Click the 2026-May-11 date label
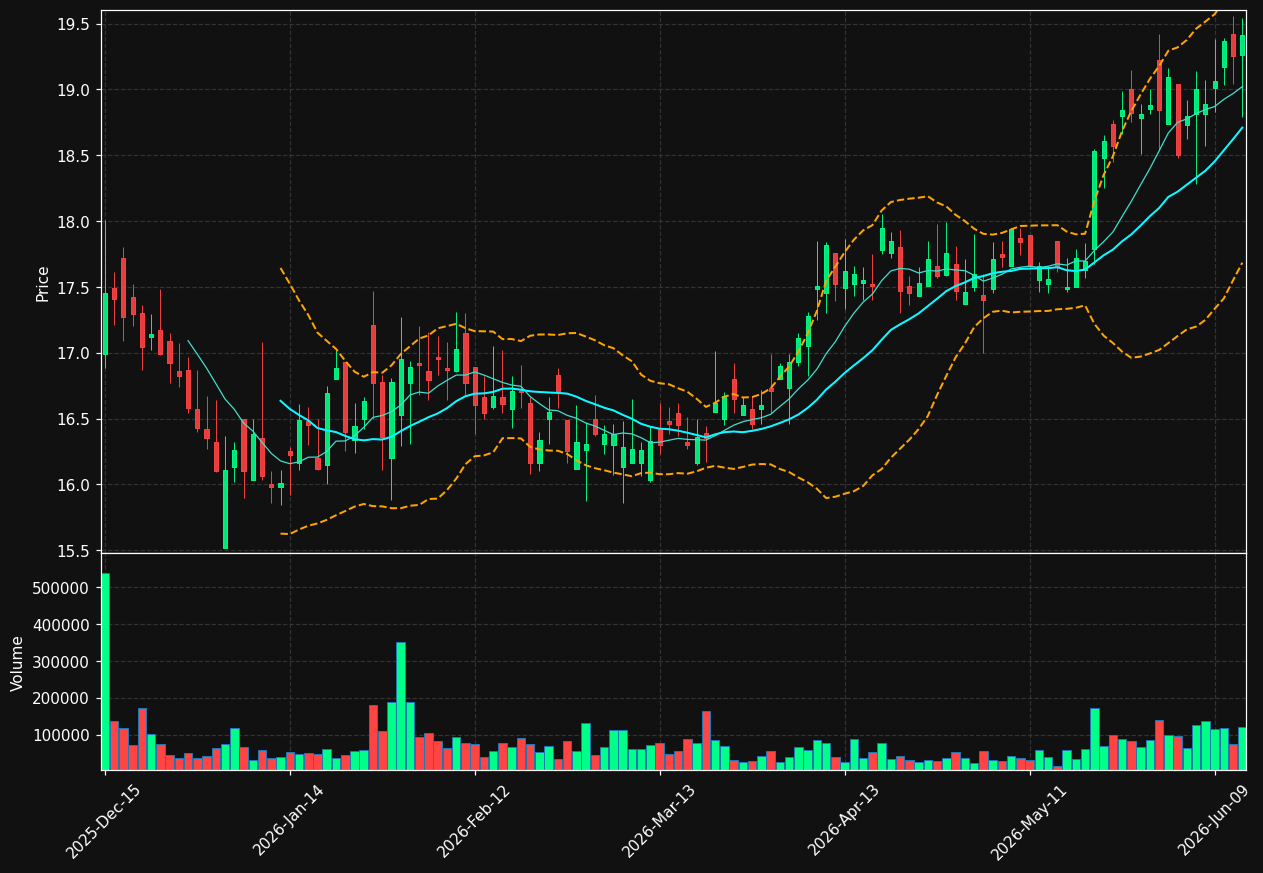Image resolution: width=1263 pixels, height=873 pixels. pyautogui.click(x=1028, y=821)
